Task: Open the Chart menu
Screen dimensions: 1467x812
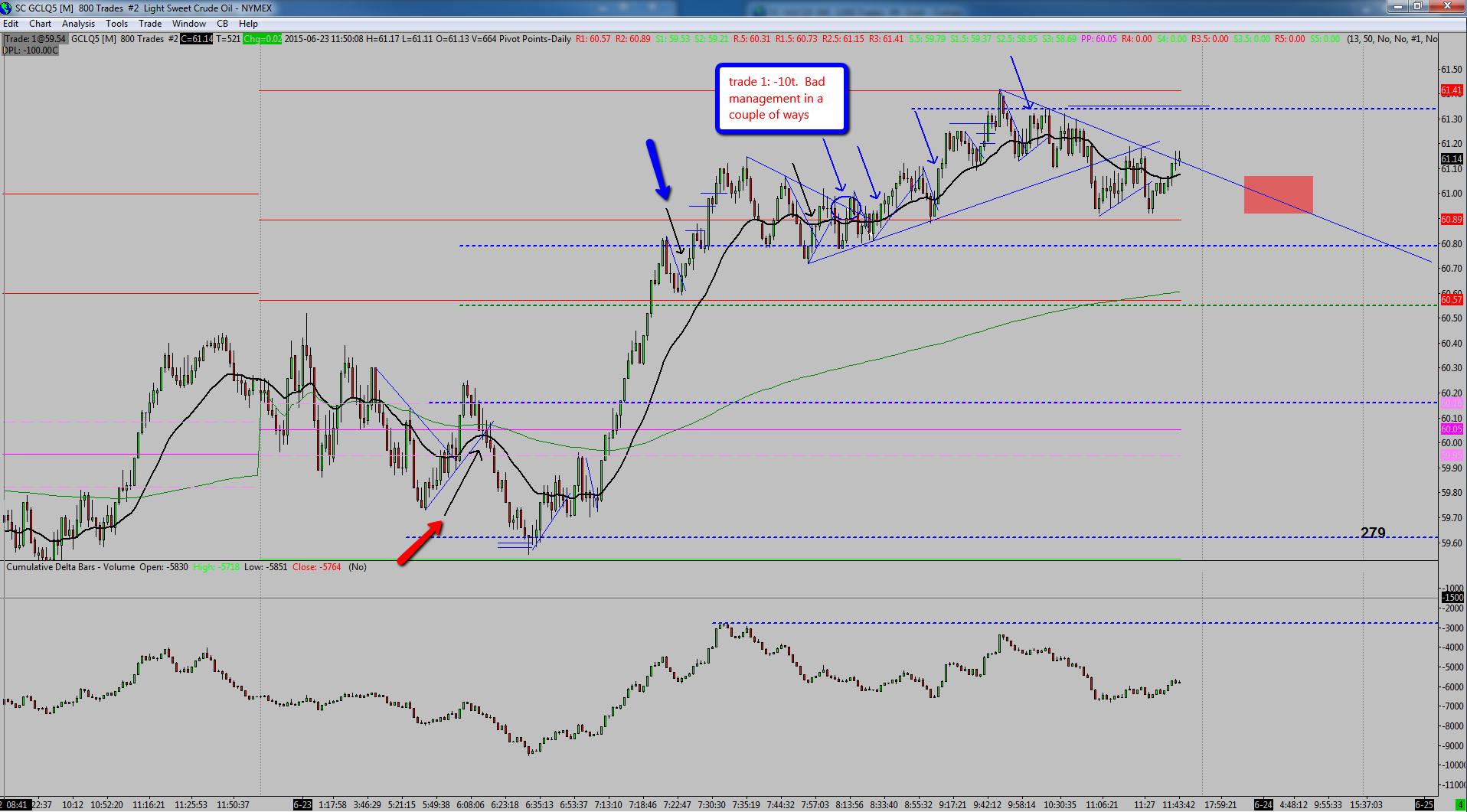Action: 40,24
